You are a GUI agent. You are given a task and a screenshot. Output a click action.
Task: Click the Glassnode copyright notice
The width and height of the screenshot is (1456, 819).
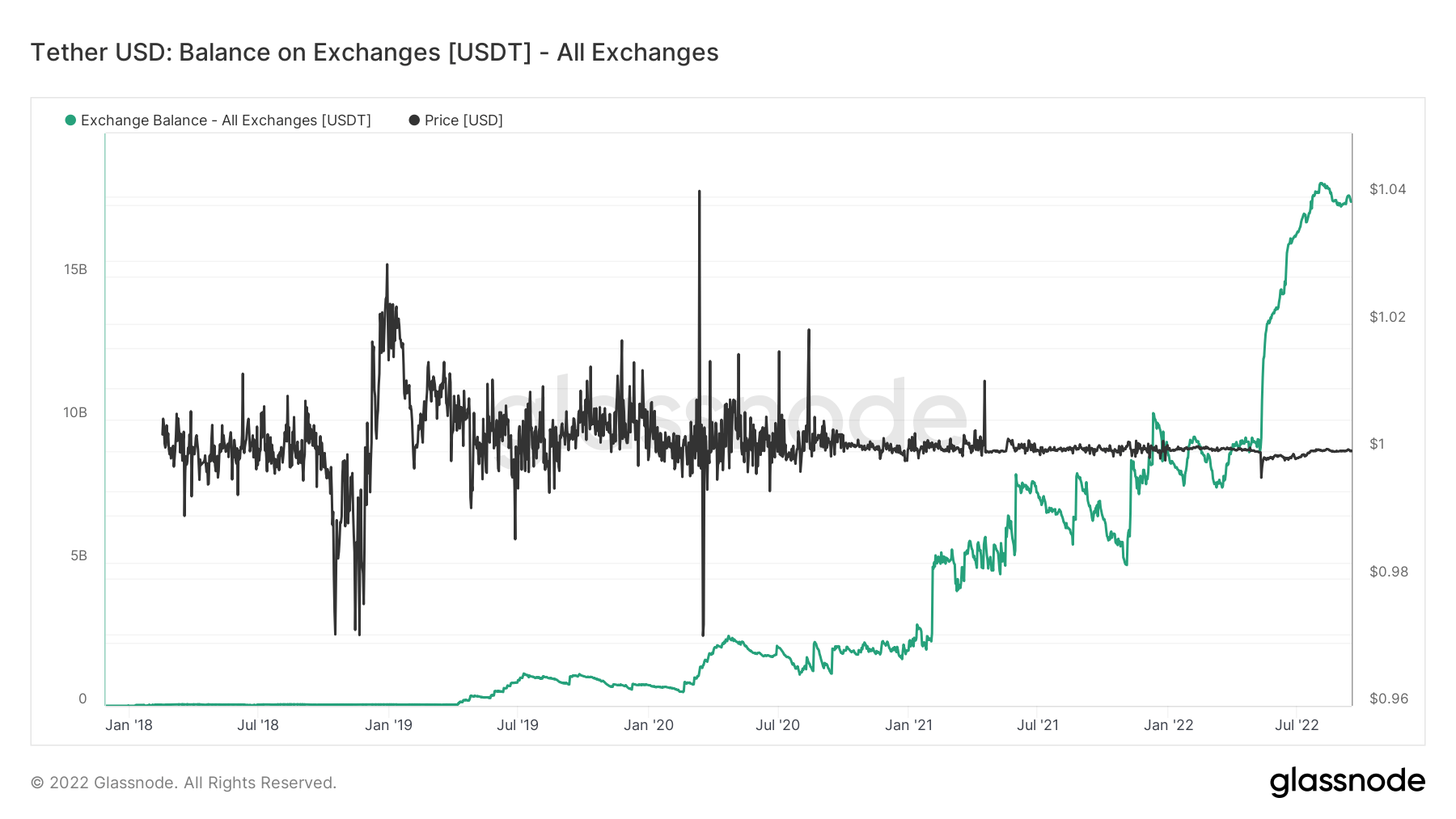coord(184,783)
